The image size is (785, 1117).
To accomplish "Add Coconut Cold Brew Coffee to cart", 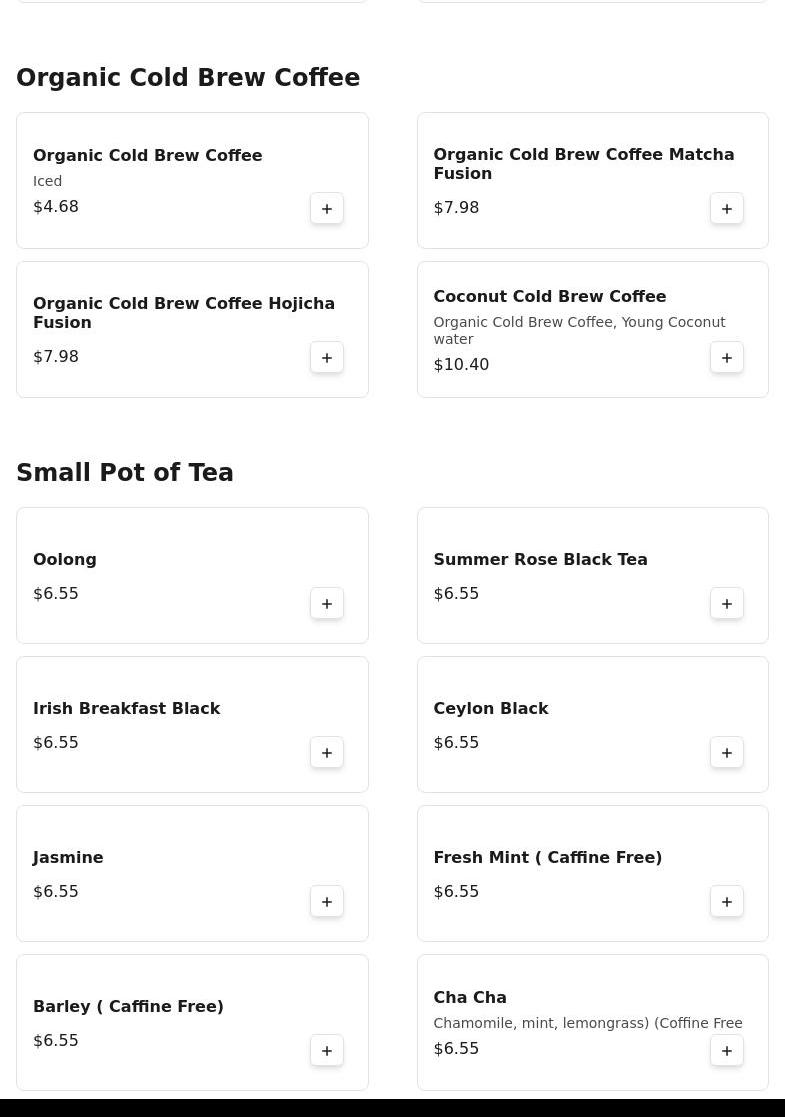I will point(727,357).
